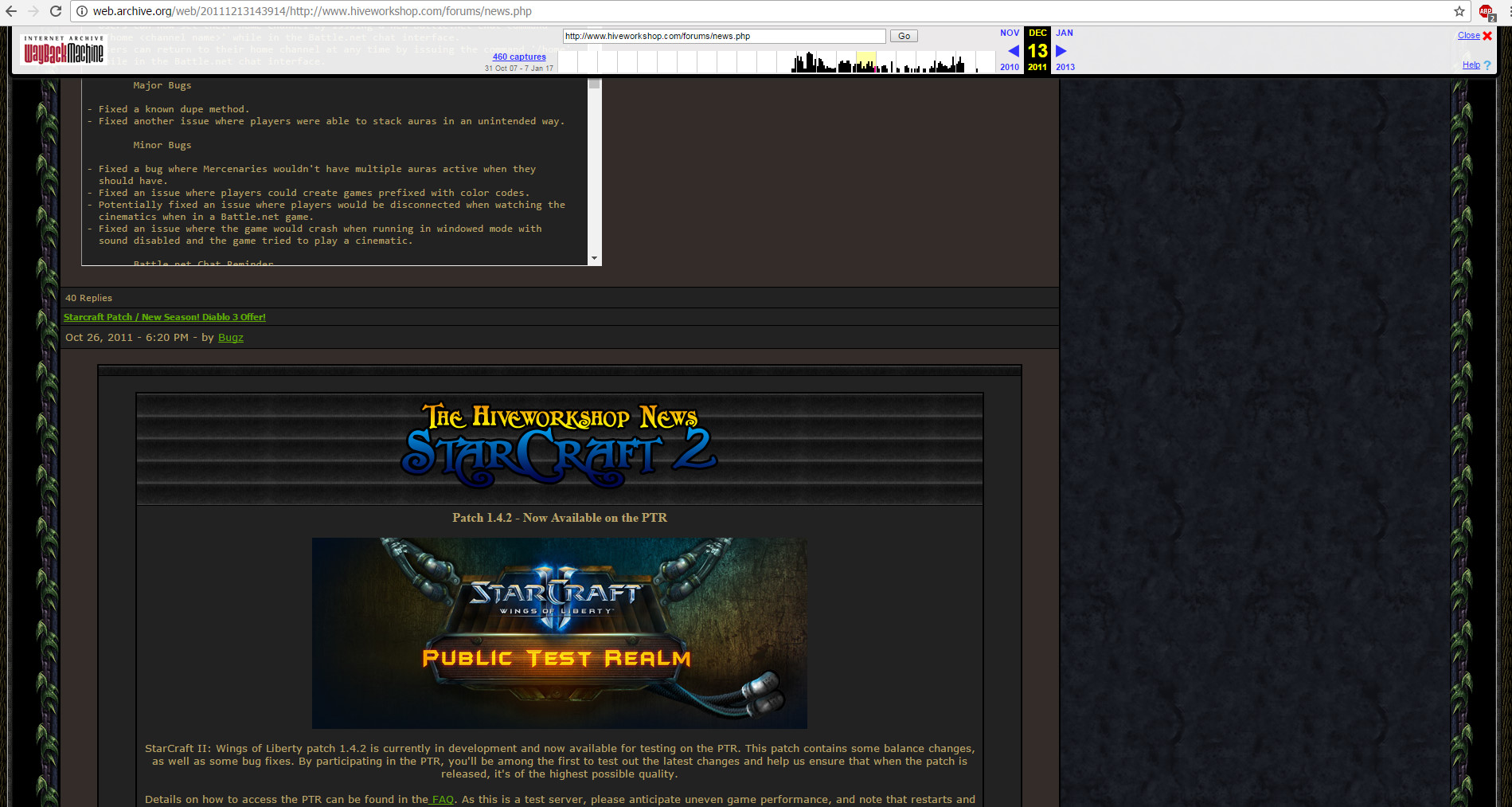The height and width of the screenshot is (807, 1512).
Task: Jump to year 2013 capture
Action: click(1065, 67)
